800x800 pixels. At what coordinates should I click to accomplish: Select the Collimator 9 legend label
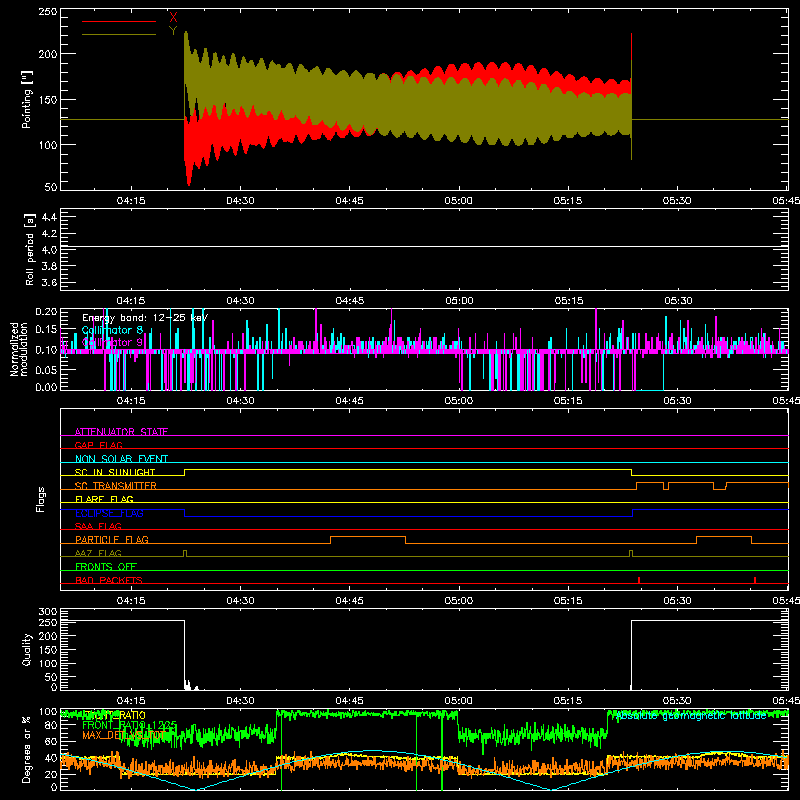click(112, 342)
